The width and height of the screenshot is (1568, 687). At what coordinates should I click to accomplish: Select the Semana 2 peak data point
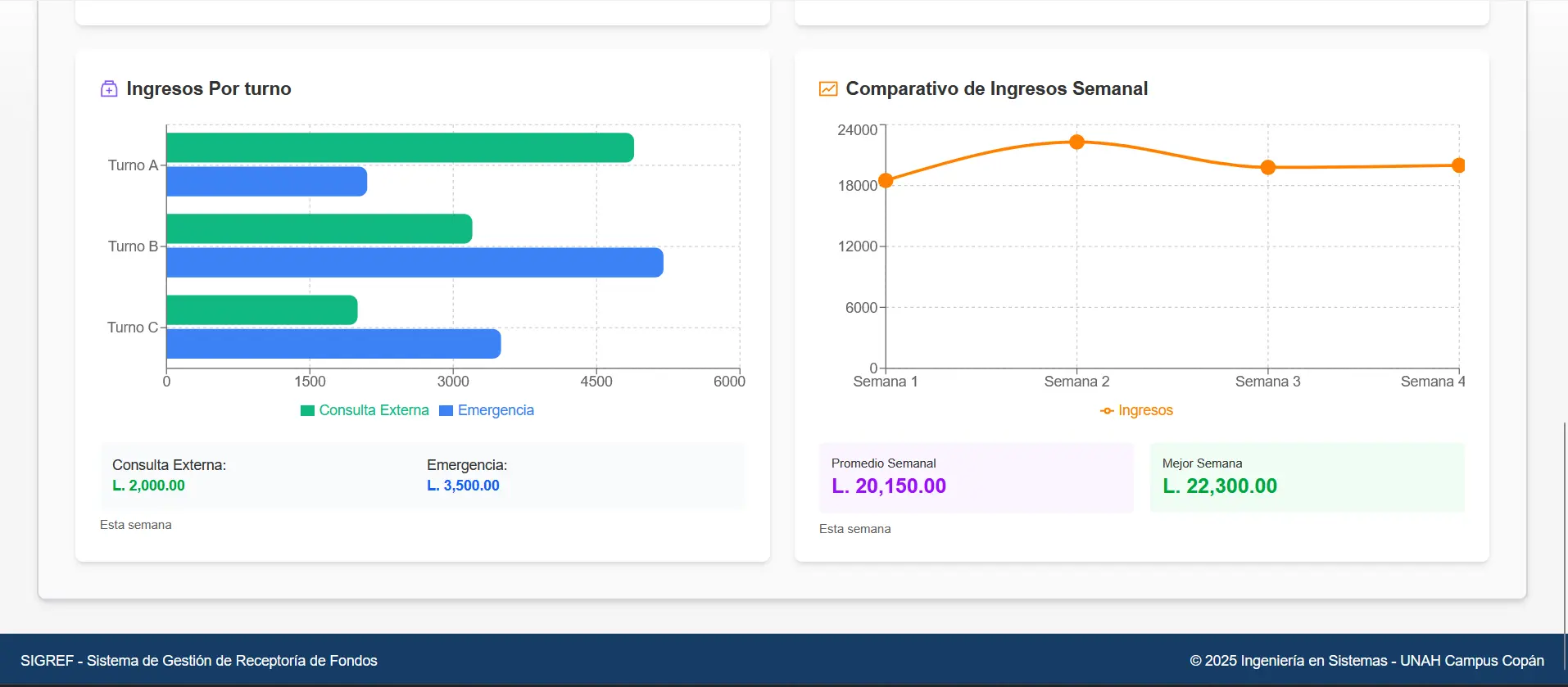1076,142
